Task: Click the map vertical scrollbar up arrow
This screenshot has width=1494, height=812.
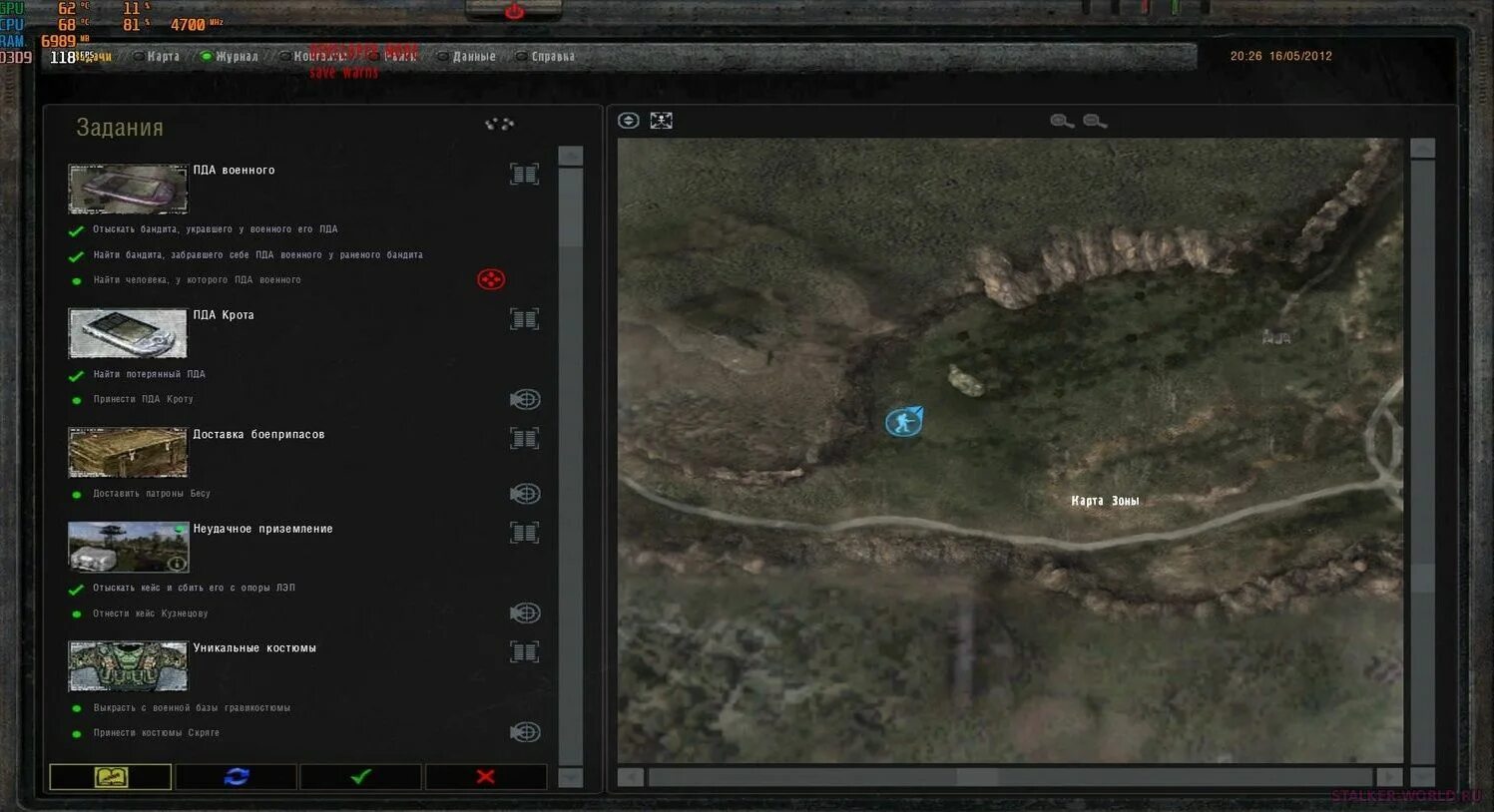Action: click(1423, 149)
